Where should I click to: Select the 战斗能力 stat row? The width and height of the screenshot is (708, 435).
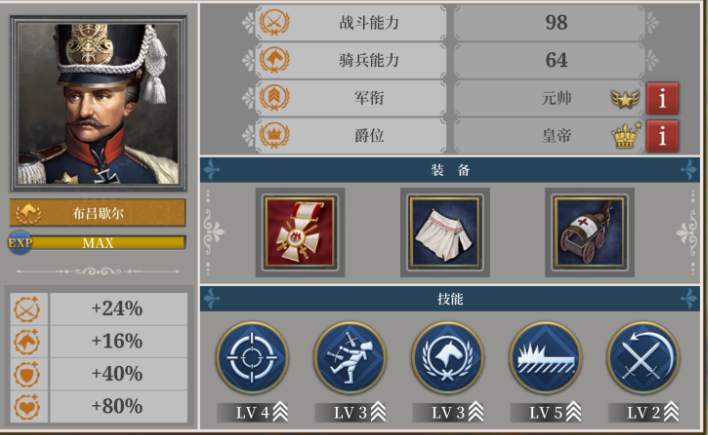coord(450,22)
